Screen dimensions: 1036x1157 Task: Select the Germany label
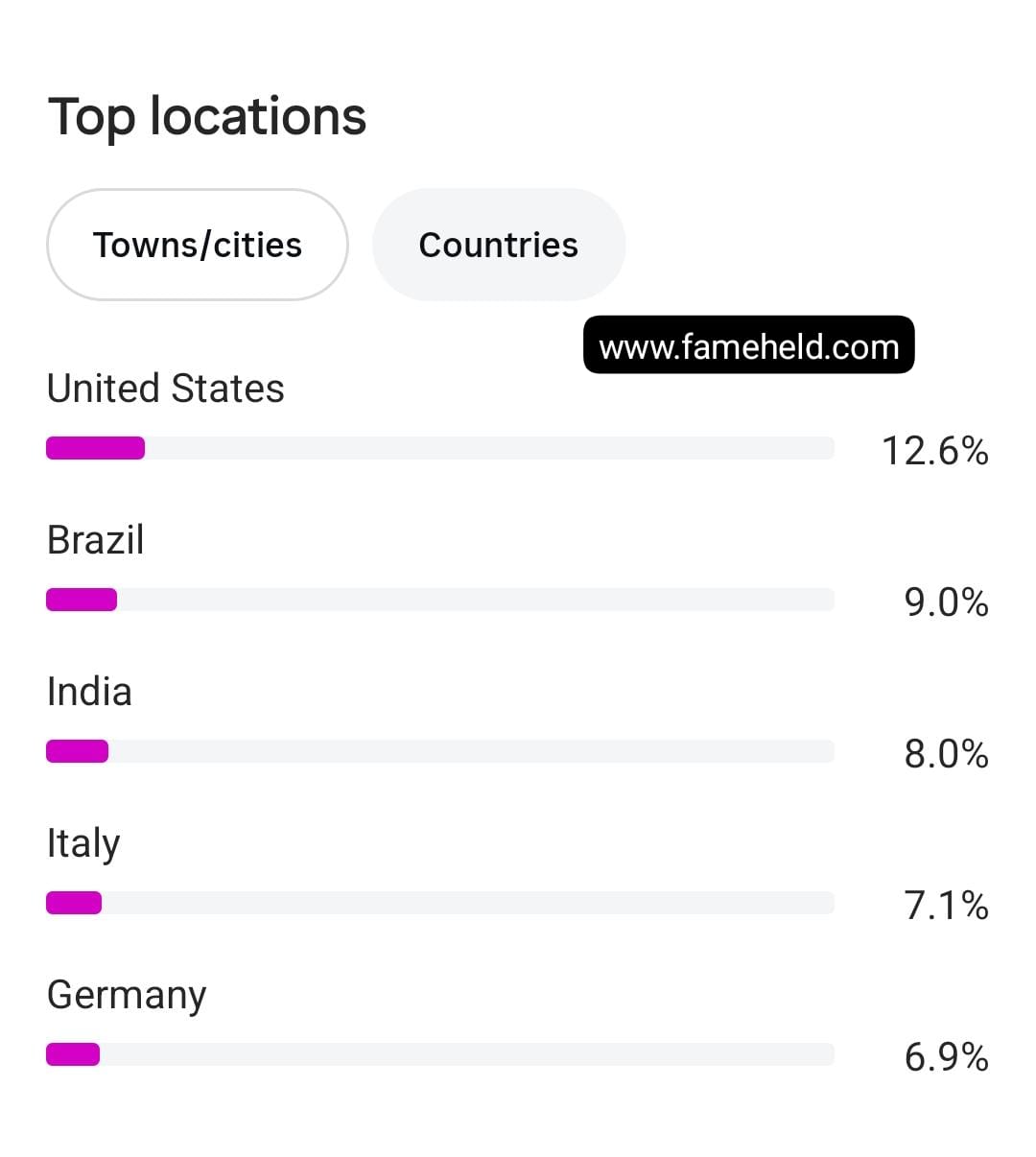(x=127, y=996)
